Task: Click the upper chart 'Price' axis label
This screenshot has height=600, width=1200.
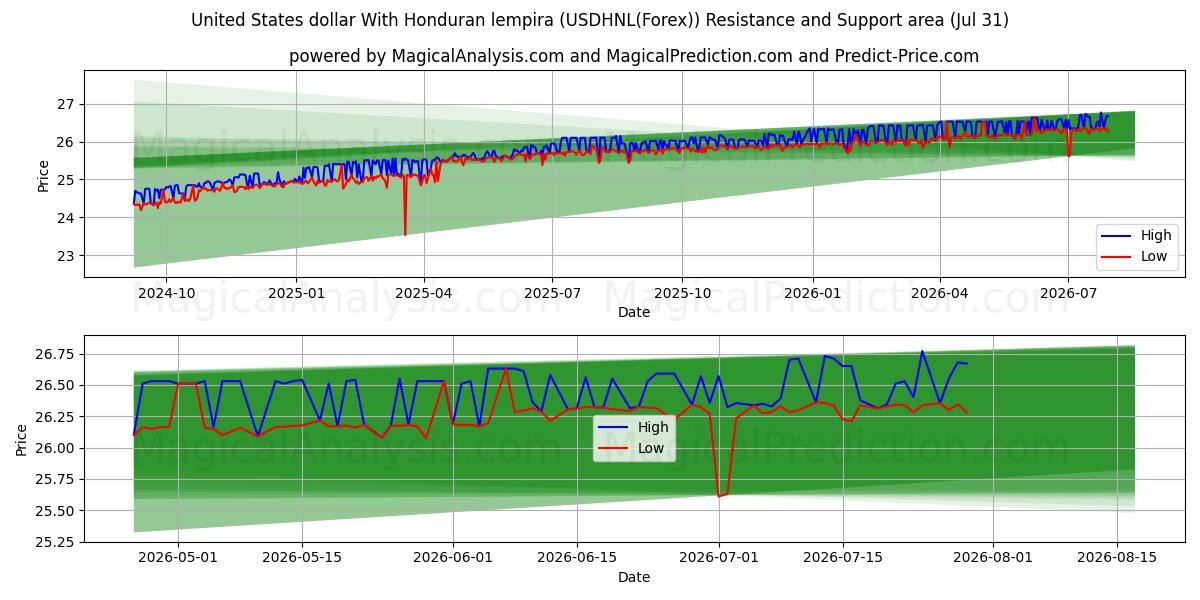Action: point(43,174)
